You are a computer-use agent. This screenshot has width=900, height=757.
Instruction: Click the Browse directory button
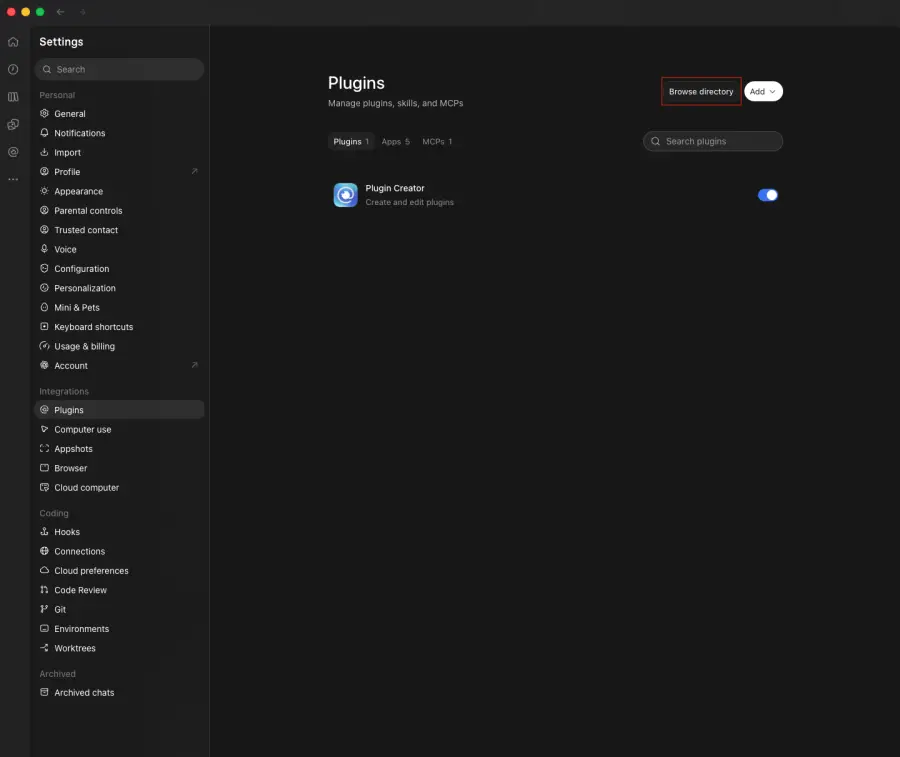pos(701,91)
